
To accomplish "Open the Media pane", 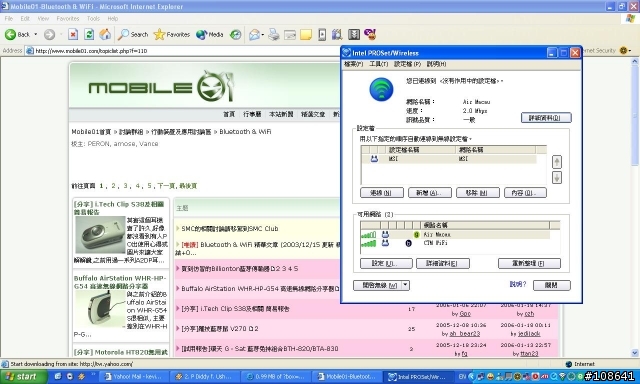I will (209, 35).
